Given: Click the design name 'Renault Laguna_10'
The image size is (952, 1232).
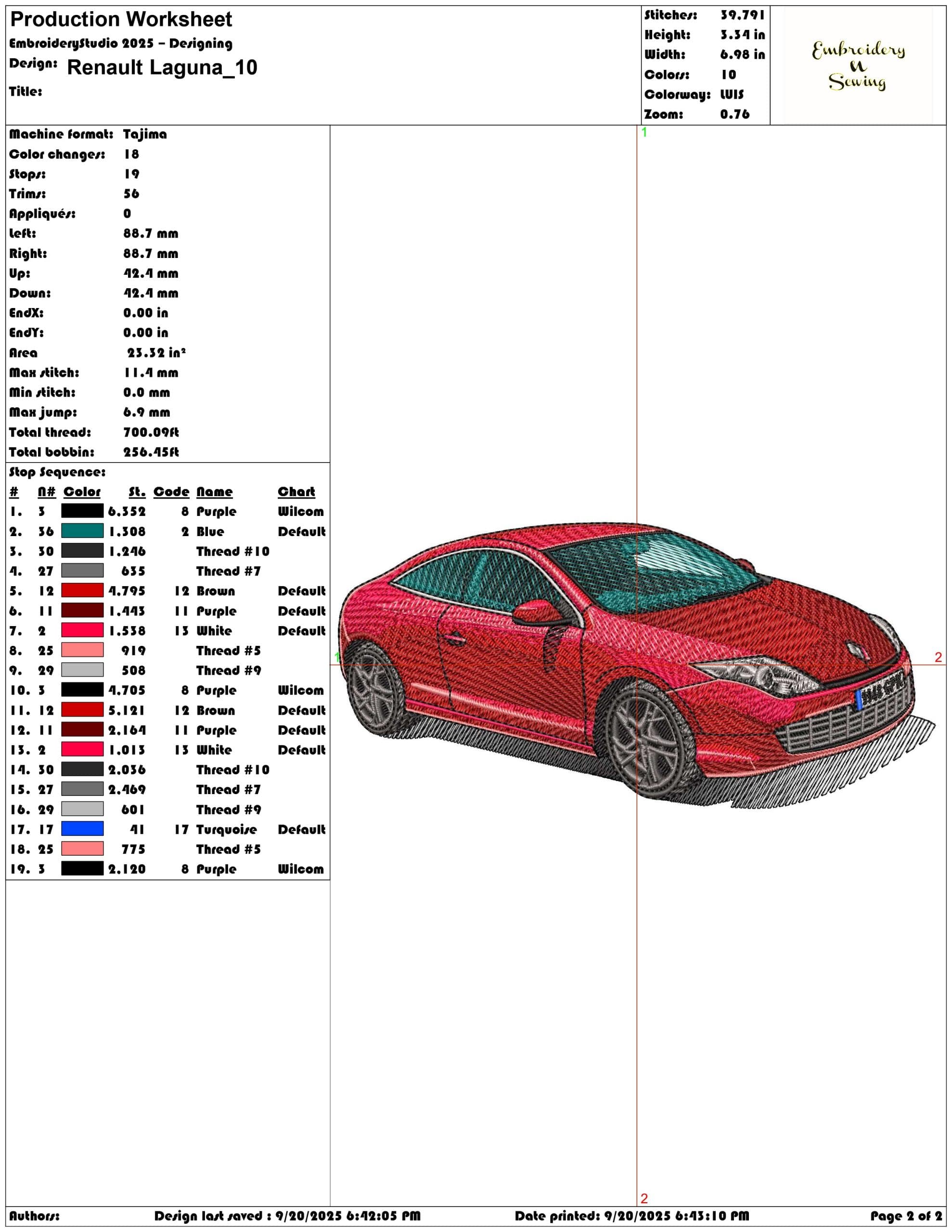Looking at the screenshot, I should (162, 68).
